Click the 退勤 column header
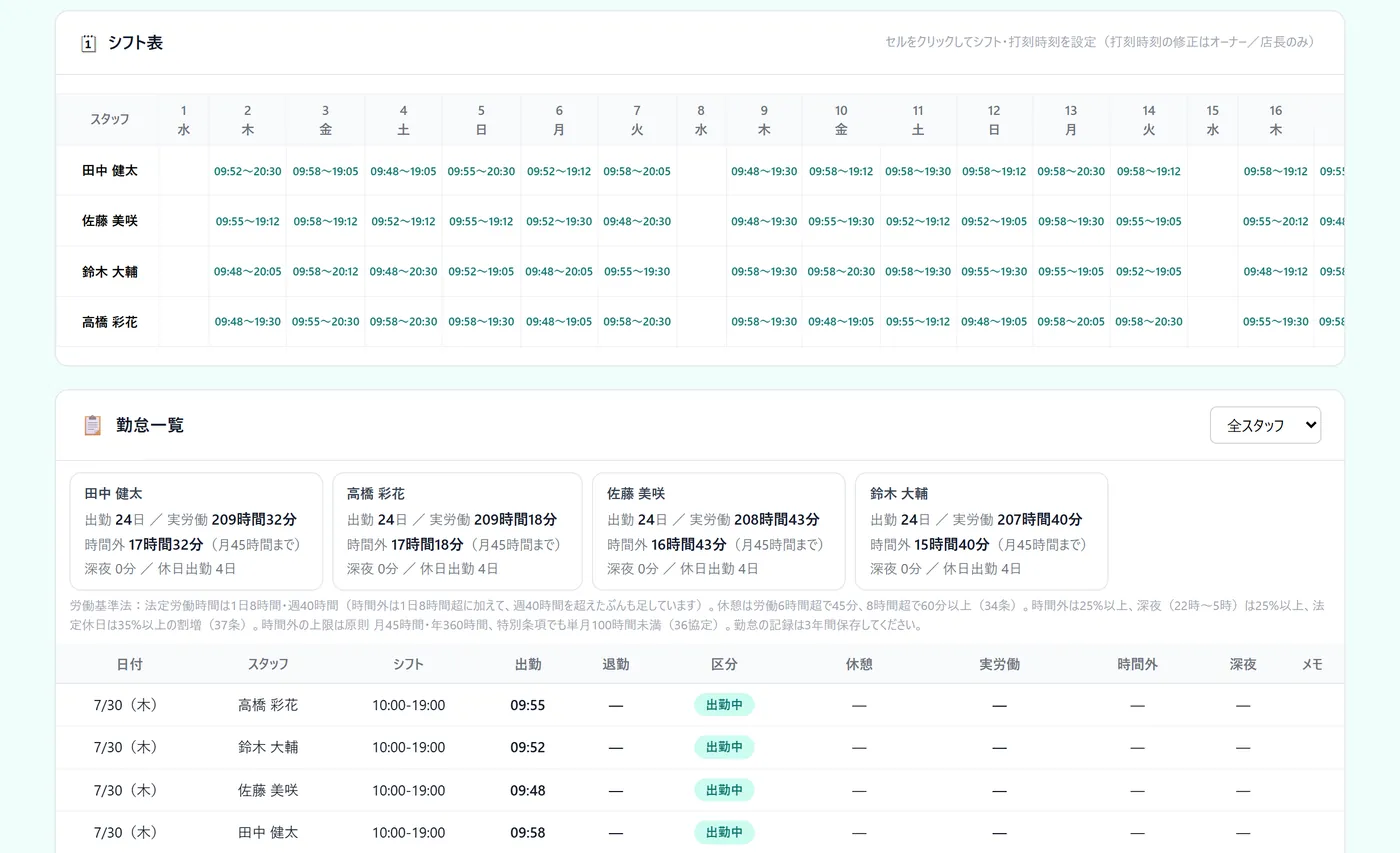The height and width of the screenshot is (853, 1400). [x=616, y=664]
